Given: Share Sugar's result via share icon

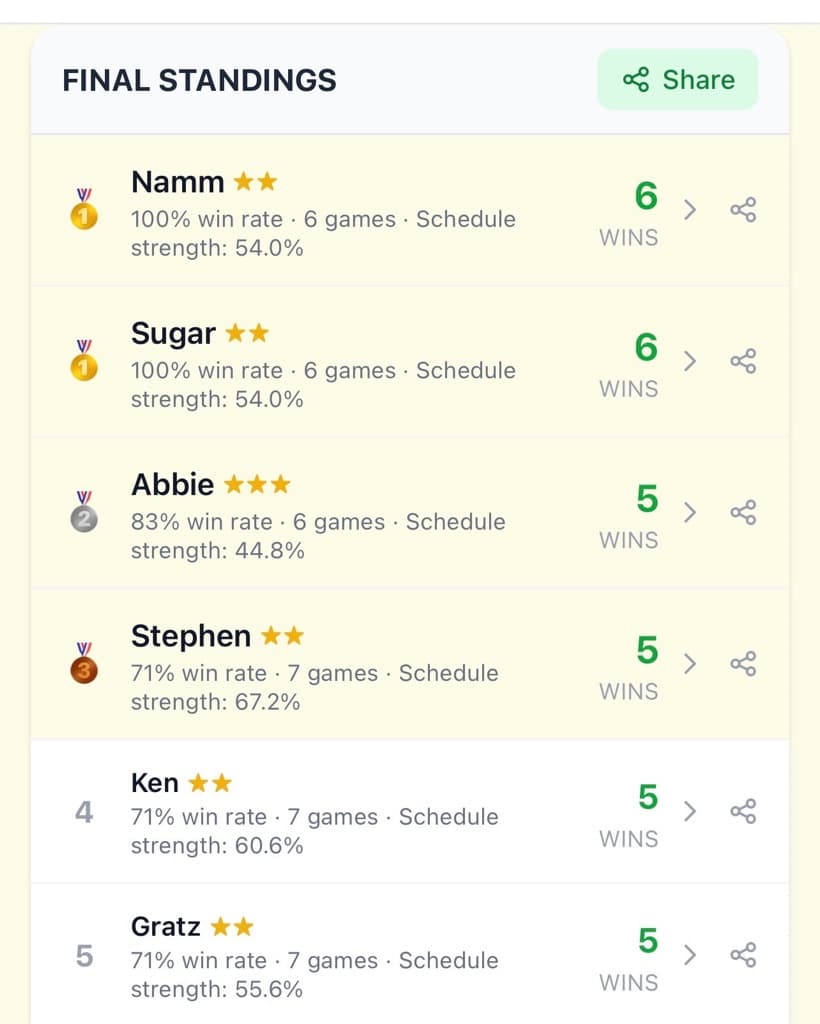Looking at the screenshot, I should (743, 361).
